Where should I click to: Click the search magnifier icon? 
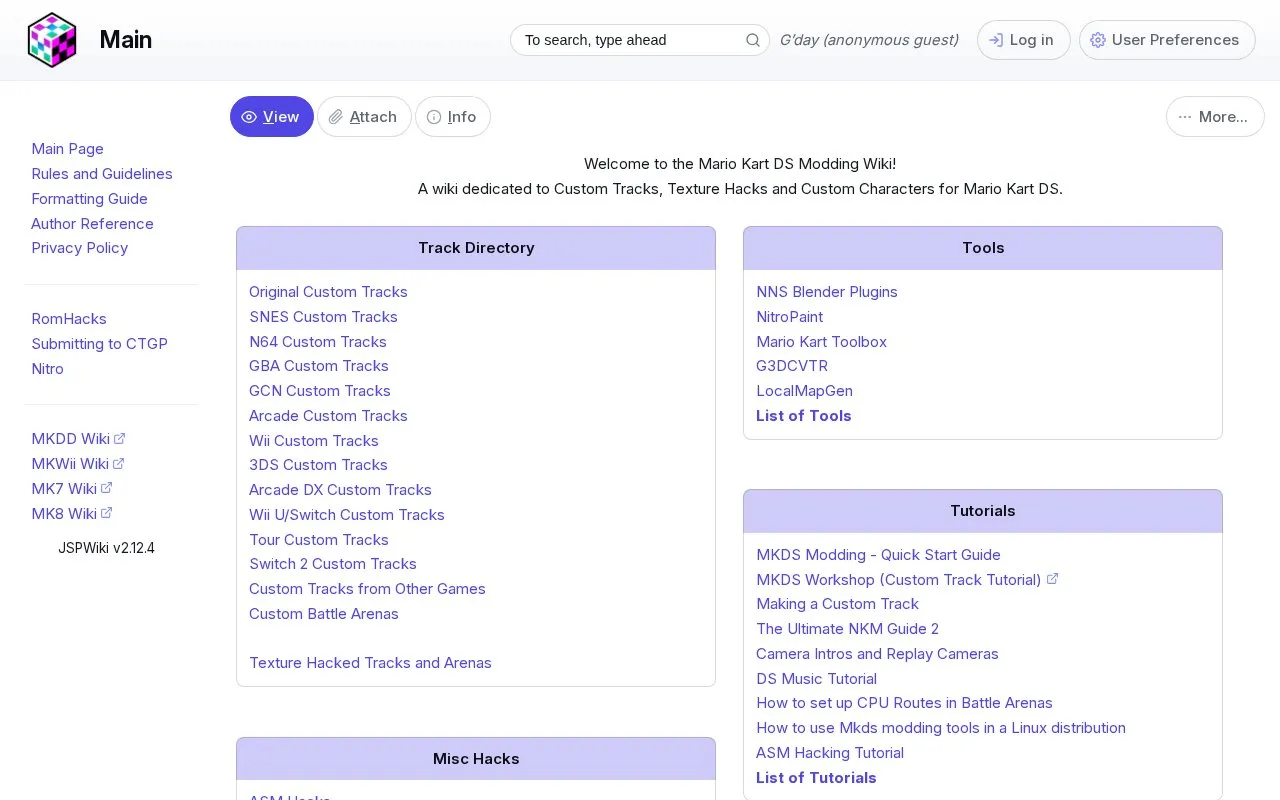tap(753, 40)
